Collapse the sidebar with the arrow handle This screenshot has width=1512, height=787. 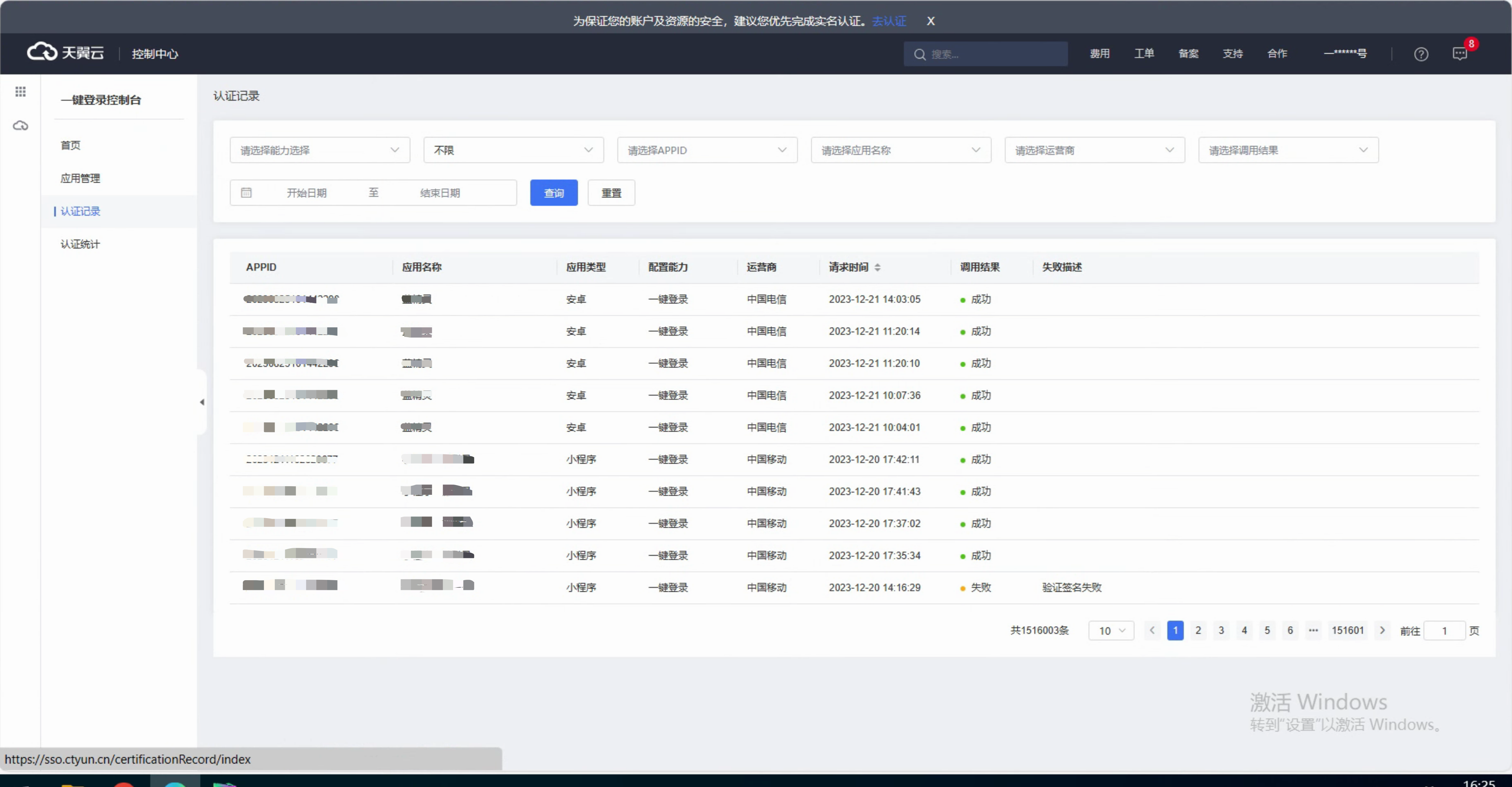click(x=202, y=402)
